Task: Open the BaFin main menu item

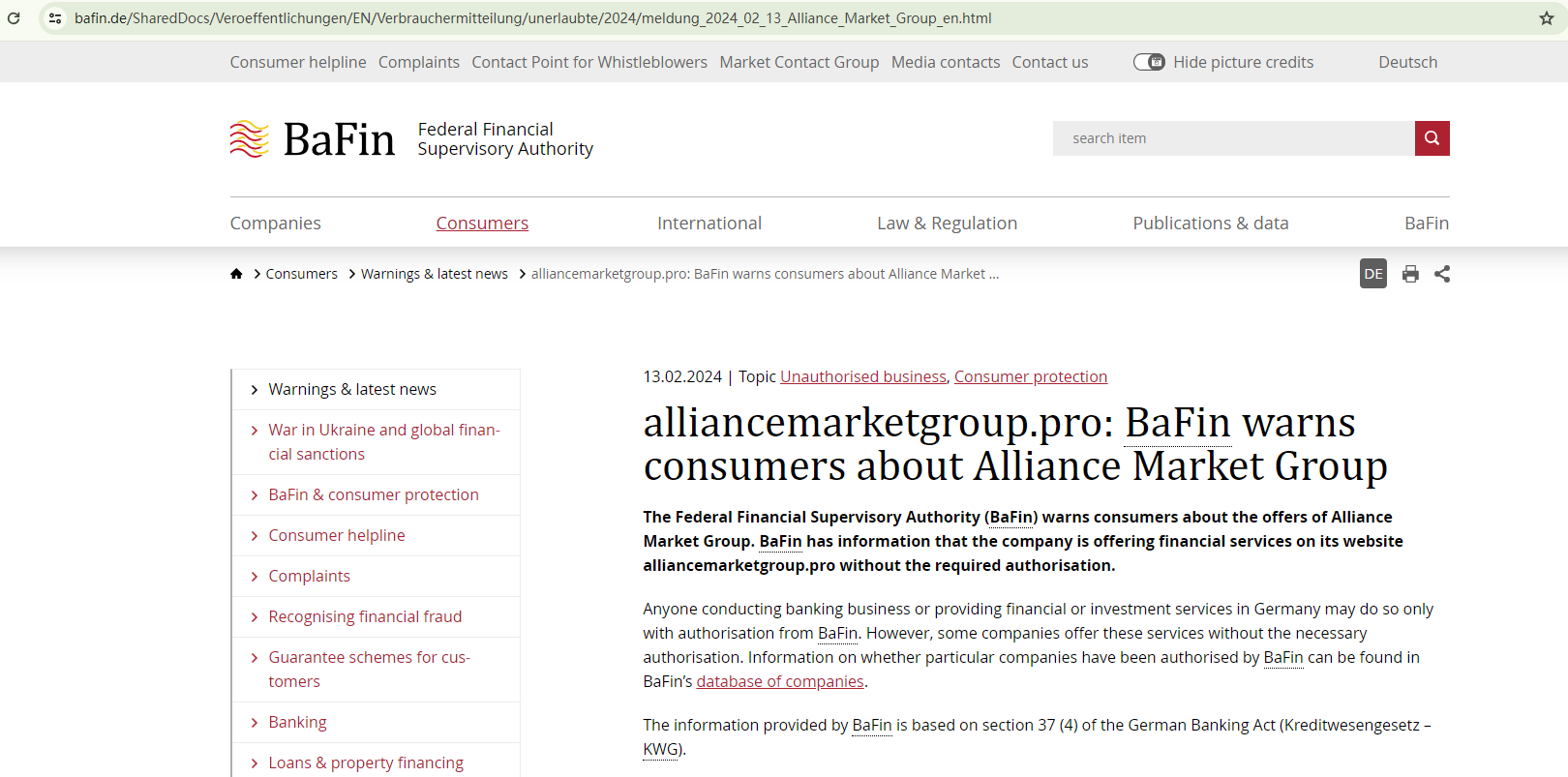Action: point(1427,224)
